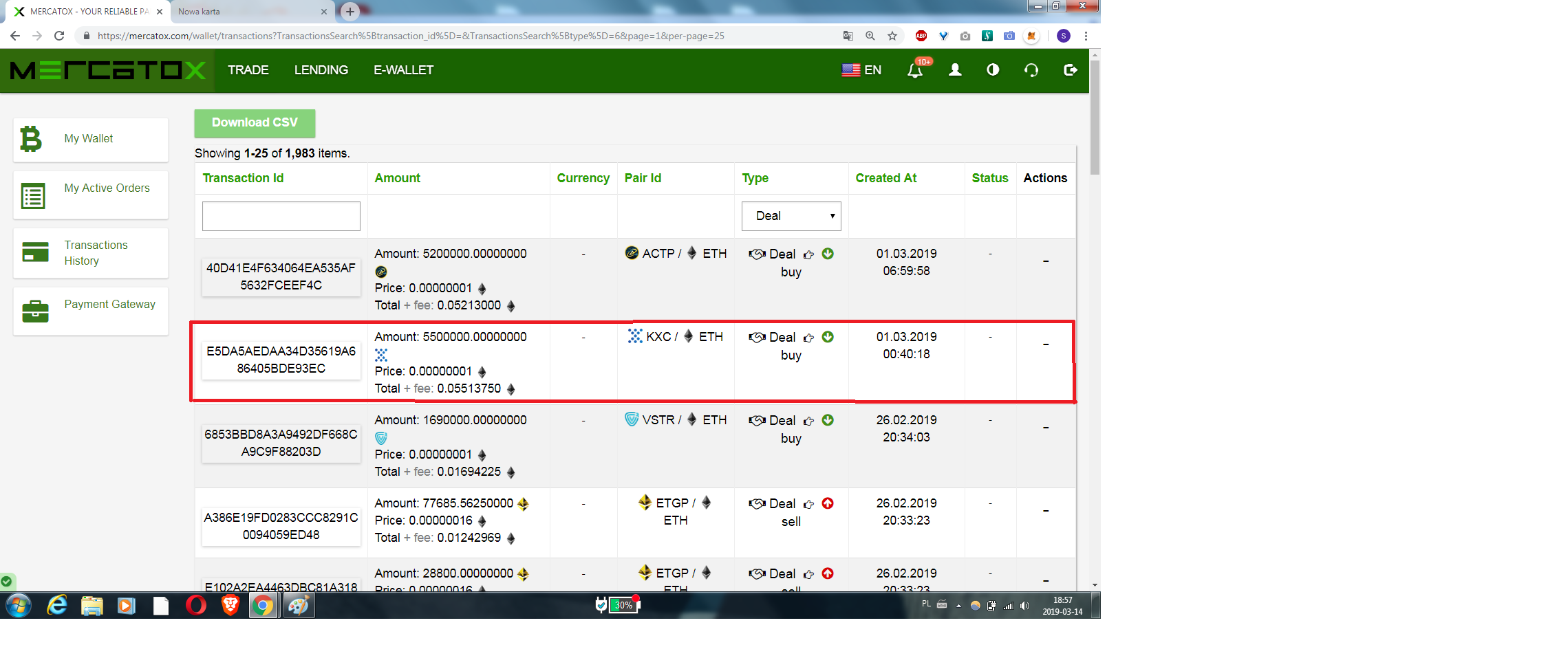Click the handshake Deal icon in KXC row
Viewport: 1568px width, 658px height.
[757, 337]
